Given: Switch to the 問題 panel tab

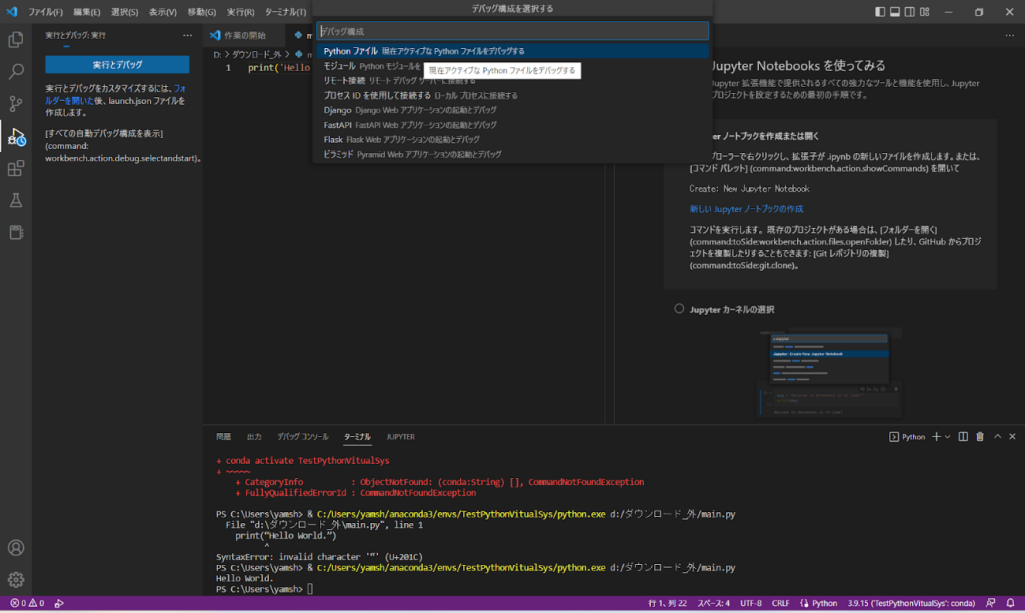Looking at the screenshot, I should [224, 437].
